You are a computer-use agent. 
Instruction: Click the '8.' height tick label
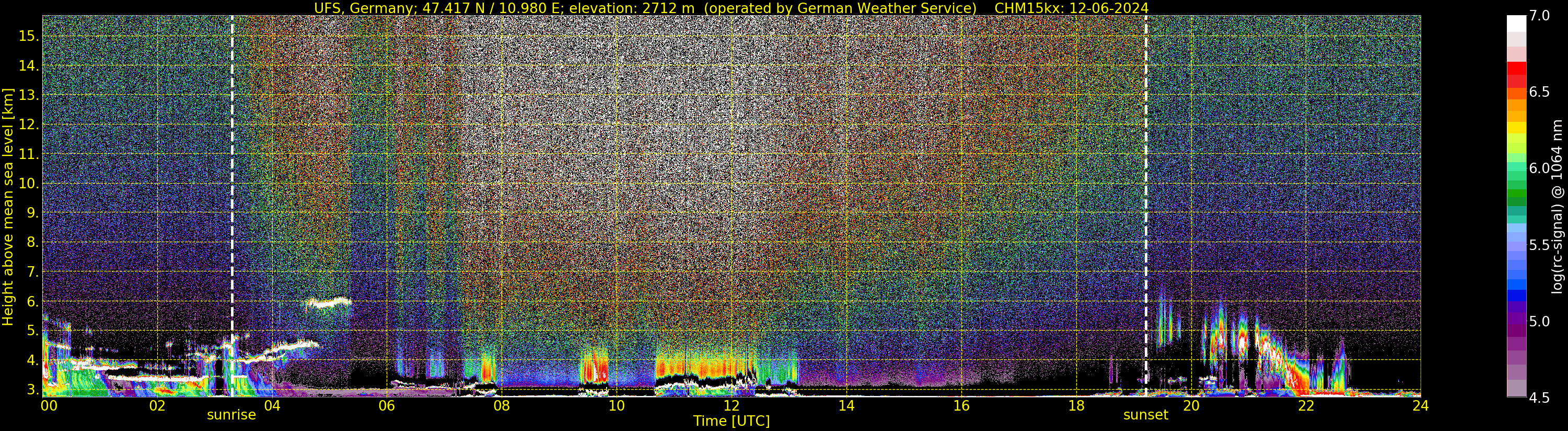tap(32, 242)
